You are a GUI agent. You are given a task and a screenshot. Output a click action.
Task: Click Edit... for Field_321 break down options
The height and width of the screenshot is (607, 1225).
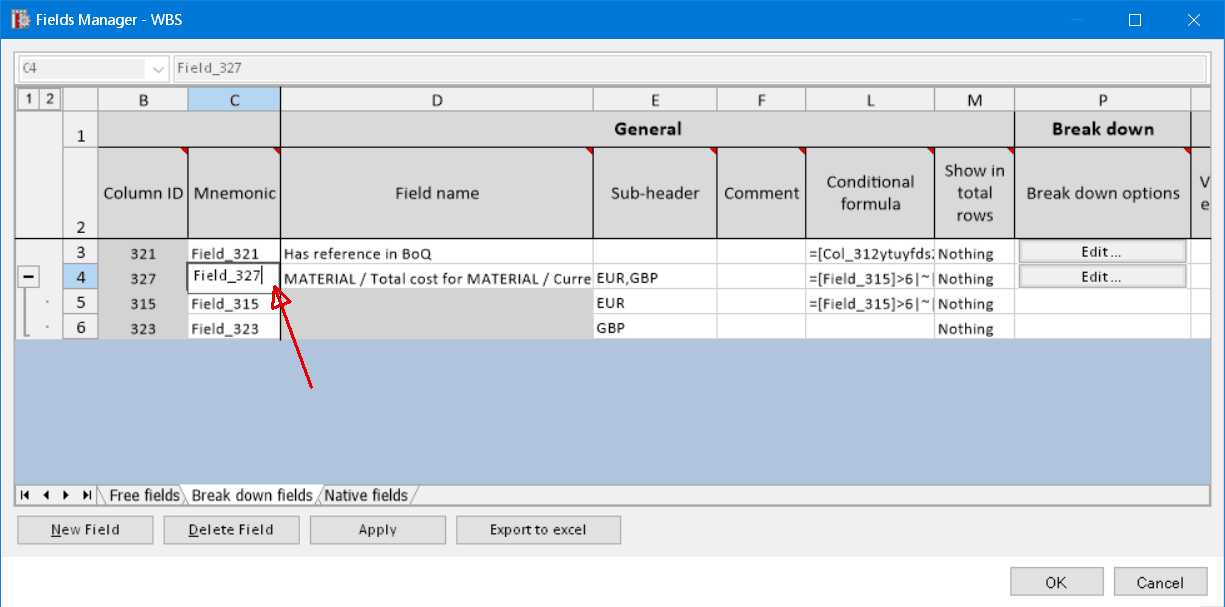[x=1102, y=252]
